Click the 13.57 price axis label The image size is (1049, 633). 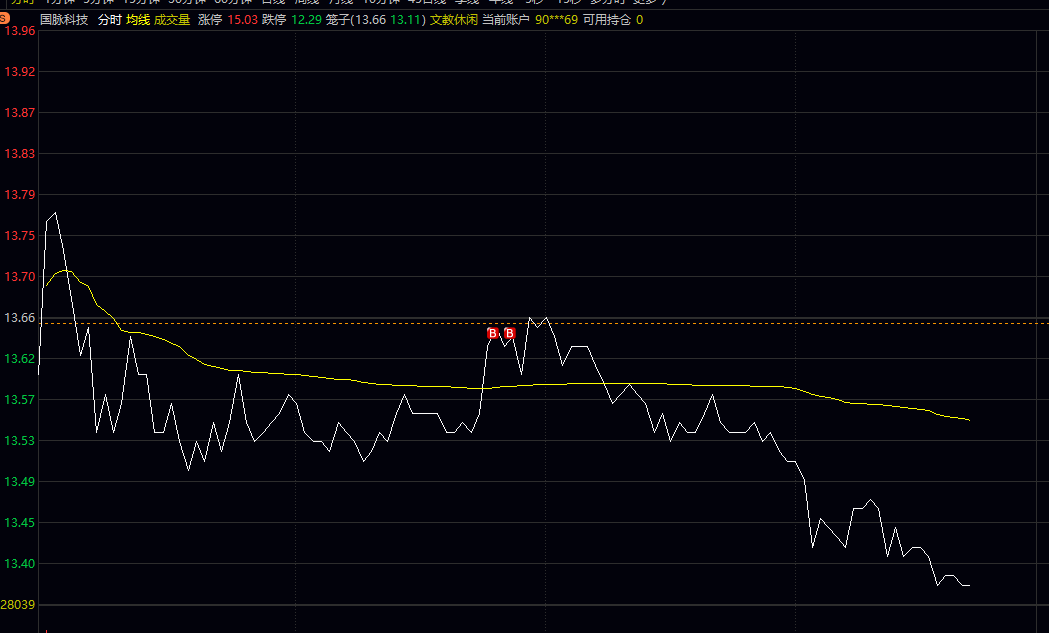click(19, 399)
